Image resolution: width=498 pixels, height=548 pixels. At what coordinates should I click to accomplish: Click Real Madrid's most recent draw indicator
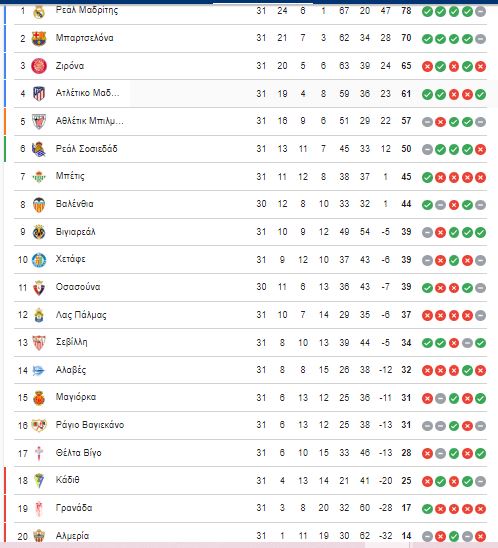click(480, 12)
